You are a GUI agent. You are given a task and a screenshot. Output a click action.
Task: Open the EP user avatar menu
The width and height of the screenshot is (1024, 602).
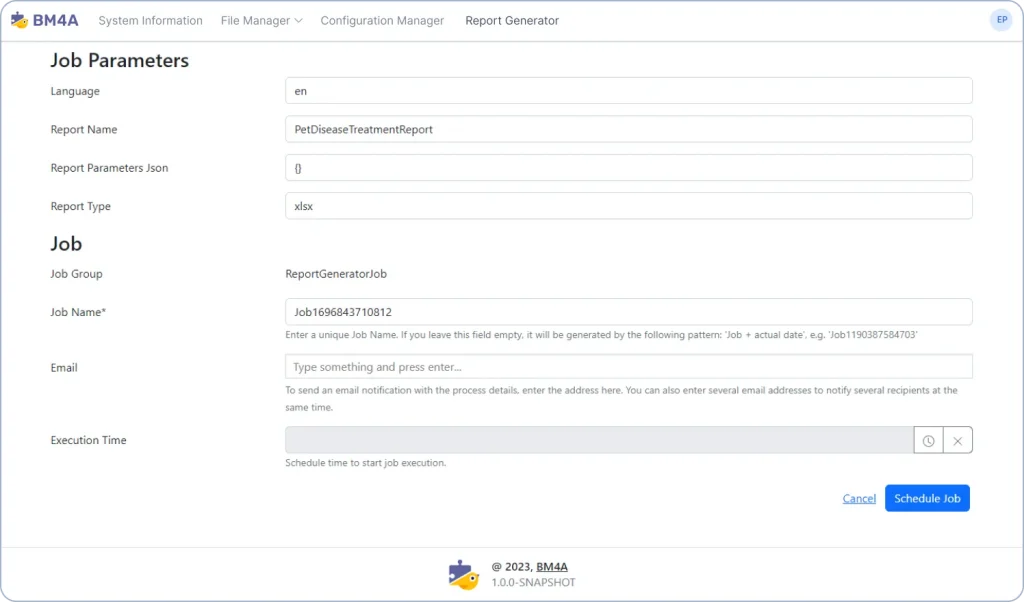click(1001, 20)
